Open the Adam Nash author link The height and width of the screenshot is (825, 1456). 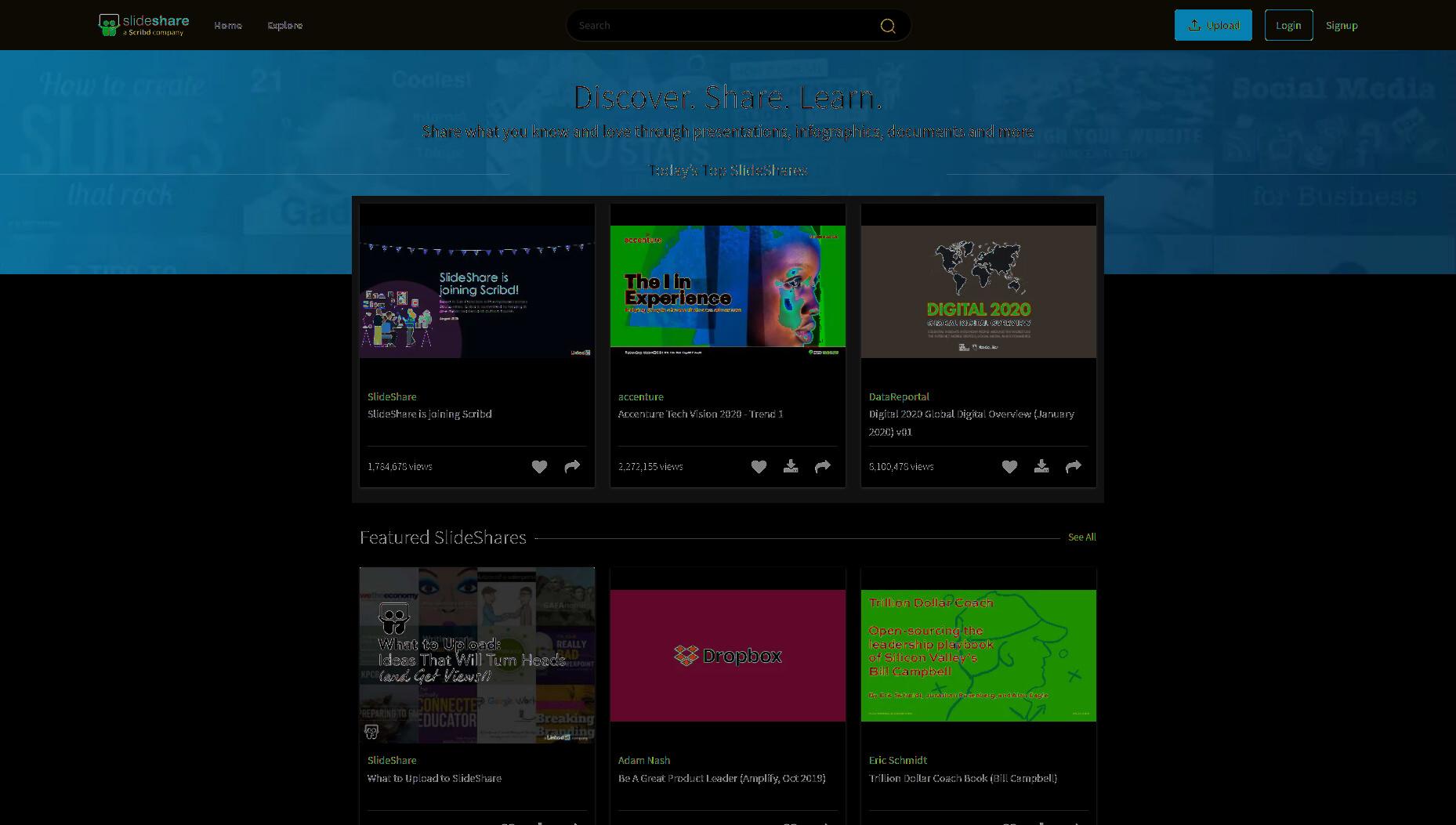click(x=644, y=760)
